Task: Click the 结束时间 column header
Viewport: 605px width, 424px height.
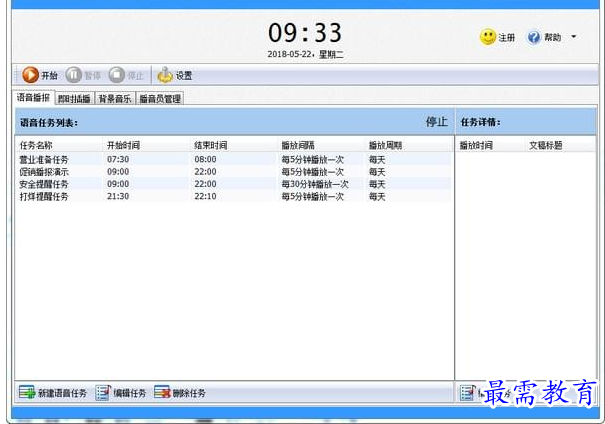Action: [211, 145]
